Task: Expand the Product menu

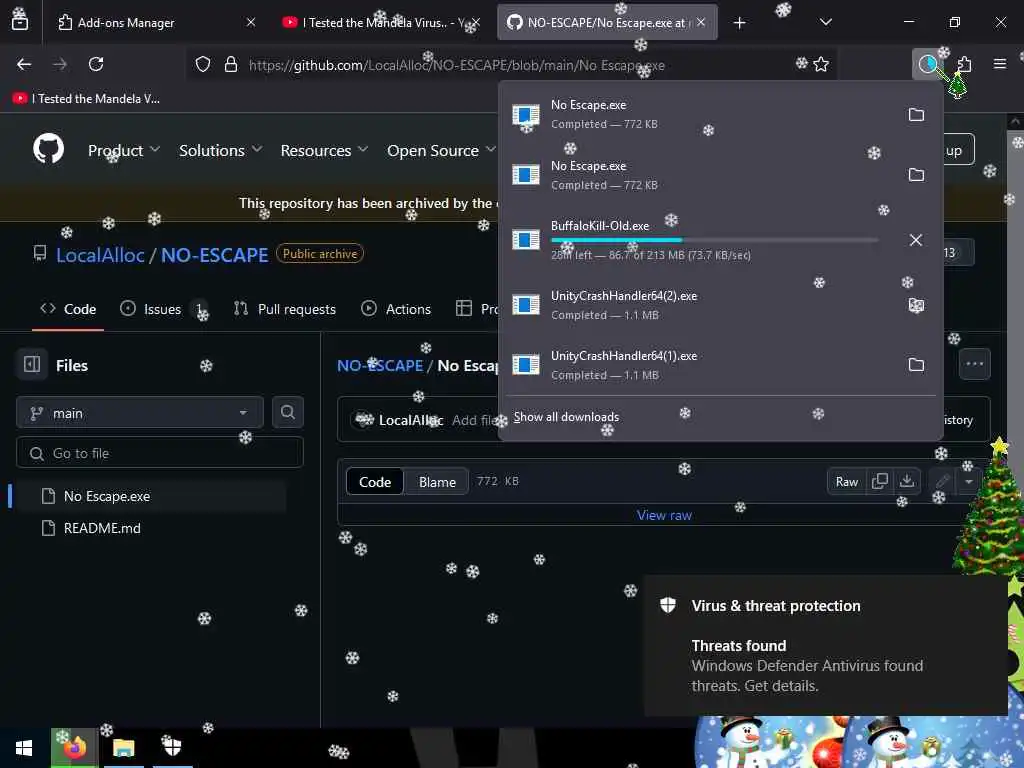Action: click(x=123, y=150)
